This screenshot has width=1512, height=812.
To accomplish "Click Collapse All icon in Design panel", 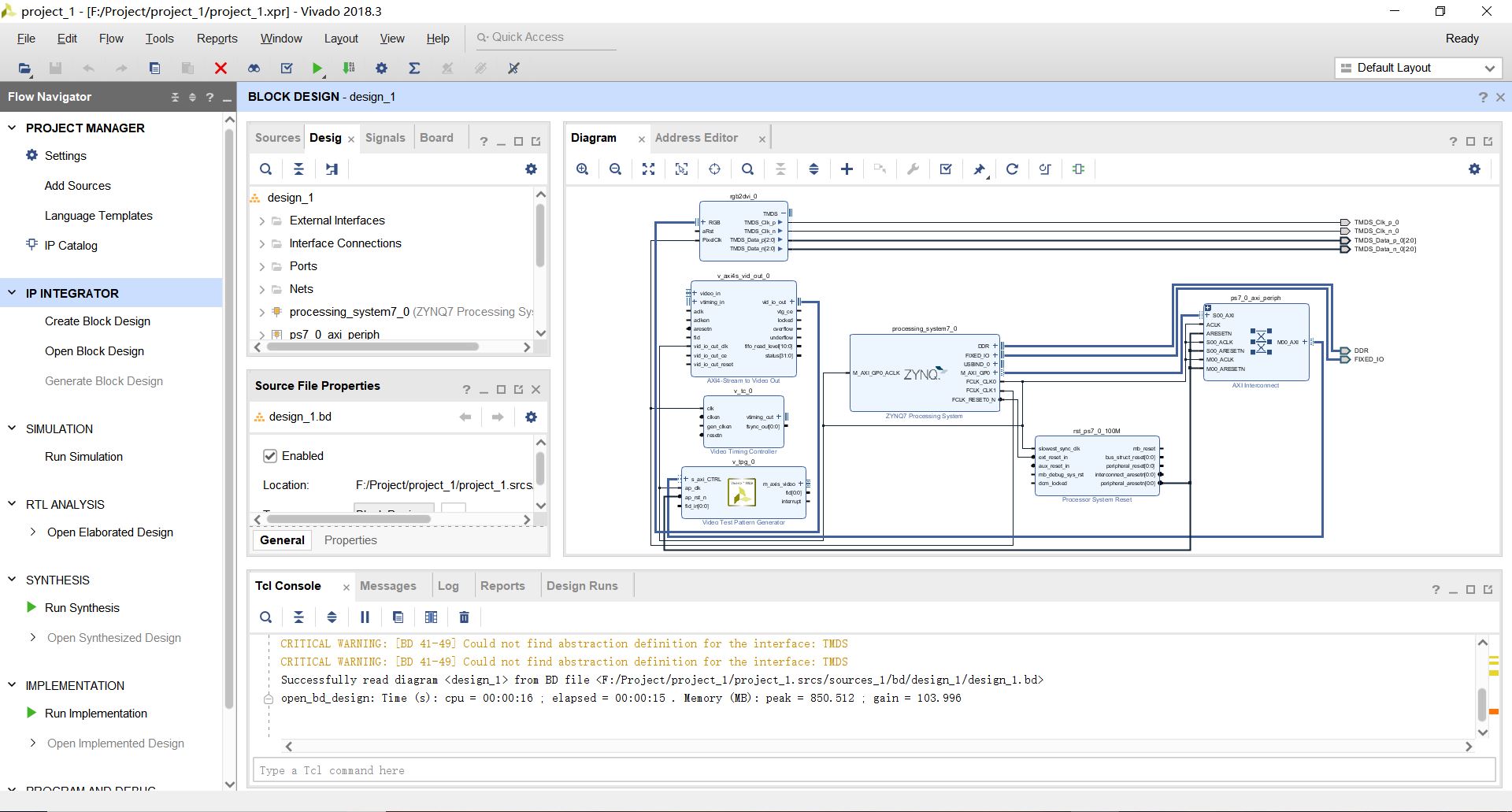I will pos(298,169).
